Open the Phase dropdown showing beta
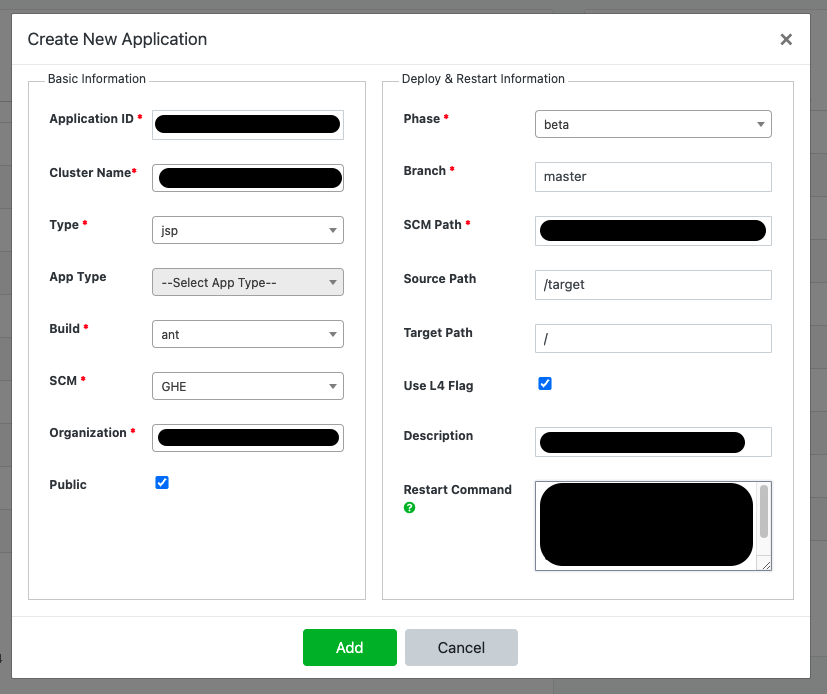827x694 pixels. (653, 124)
